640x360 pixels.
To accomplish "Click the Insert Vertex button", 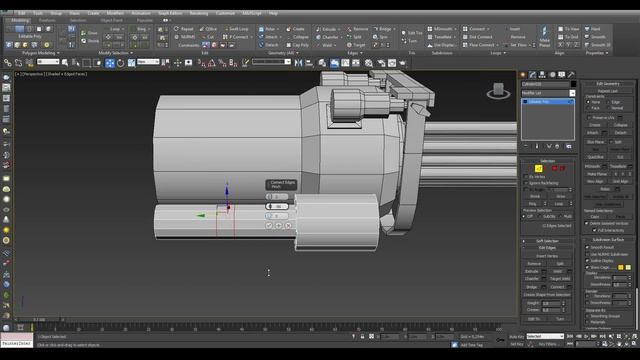I will (547, 256).
